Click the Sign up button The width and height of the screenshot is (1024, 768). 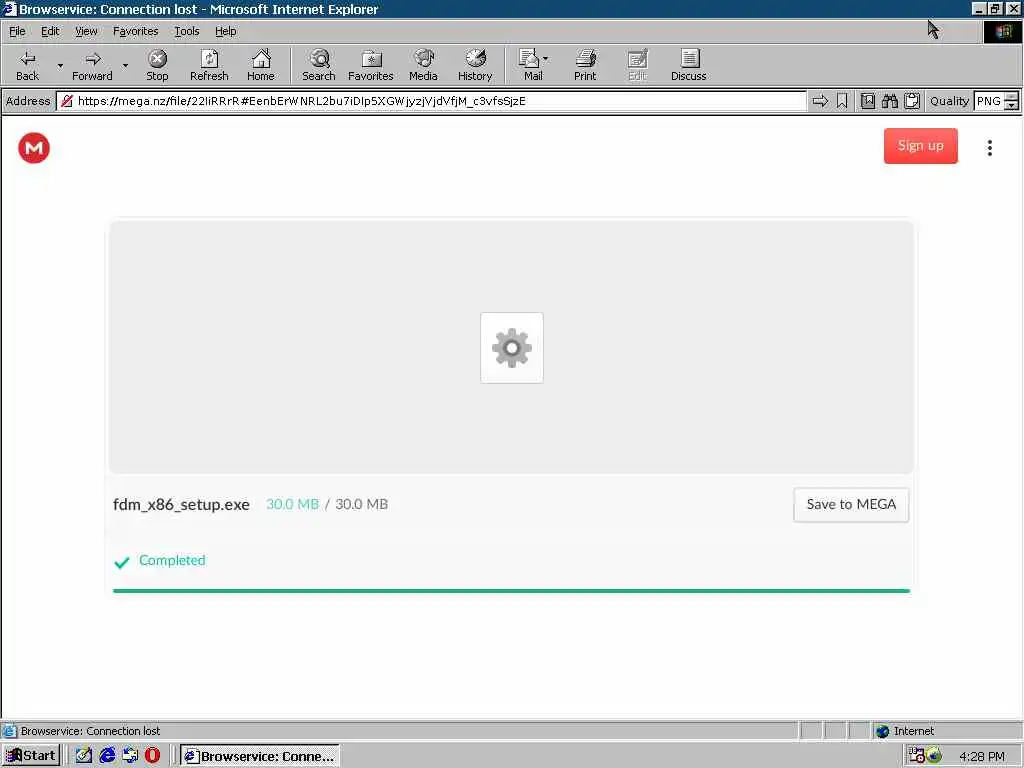tap(920, 146)
